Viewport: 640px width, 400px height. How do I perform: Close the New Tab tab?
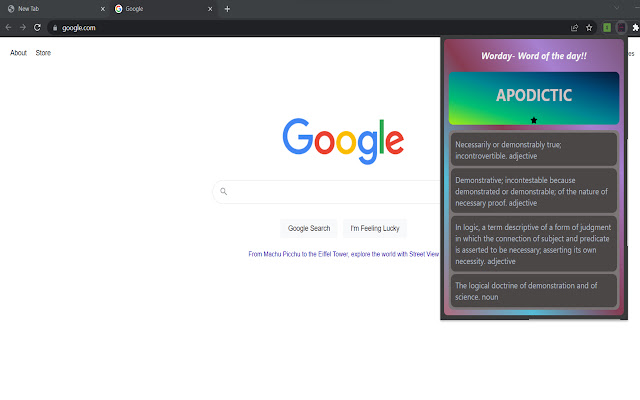(x=103, y=9)
